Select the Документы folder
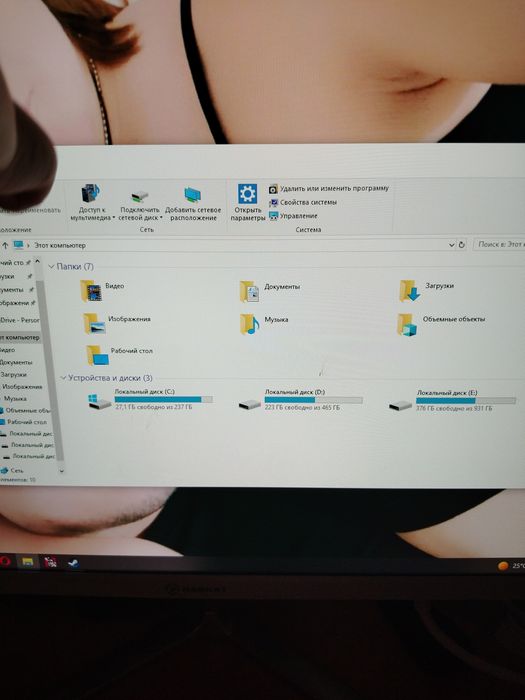 point(270,291)
